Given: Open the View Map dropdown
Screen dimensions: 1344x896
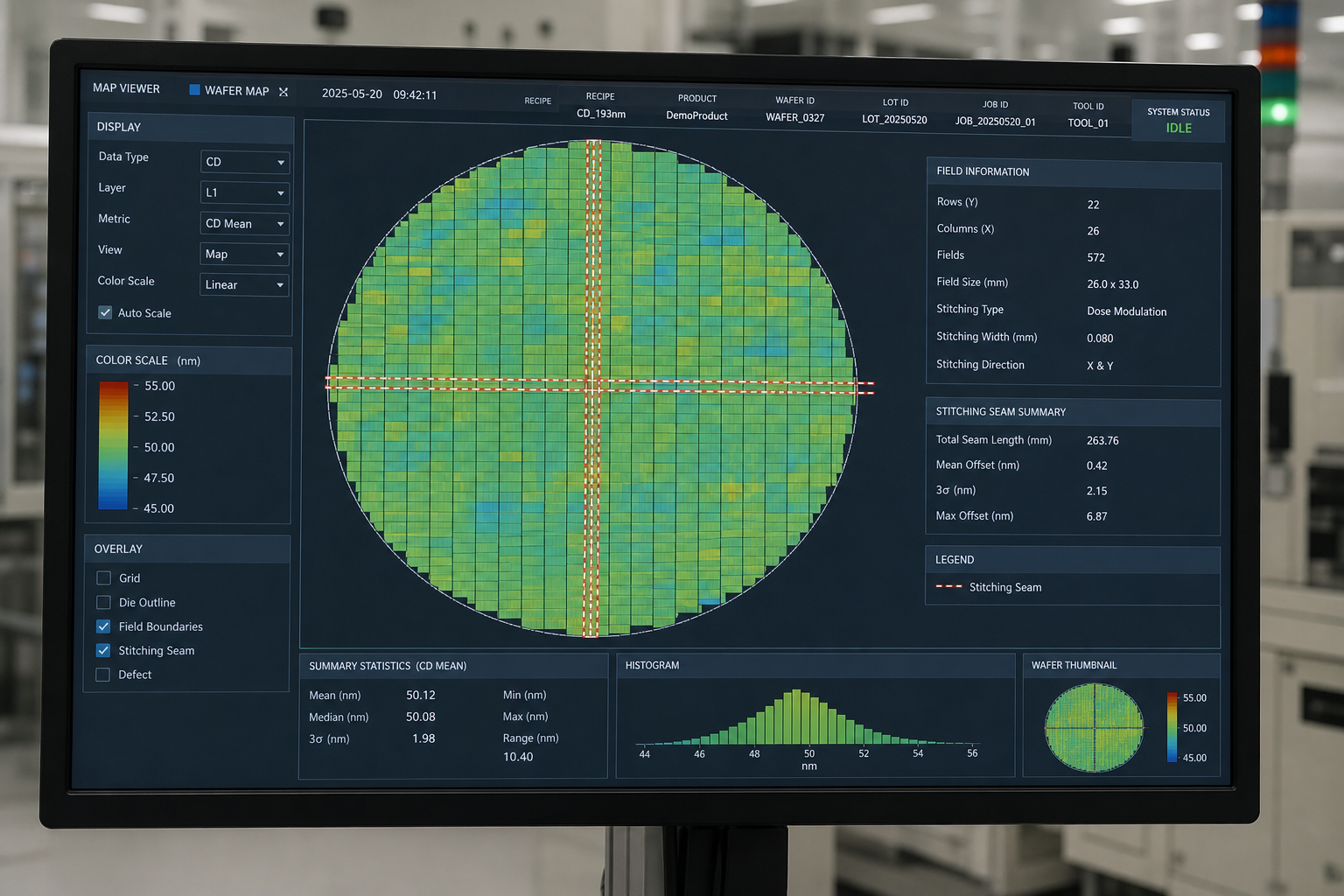Looking at the screenshot, I should tap(245, 254).
